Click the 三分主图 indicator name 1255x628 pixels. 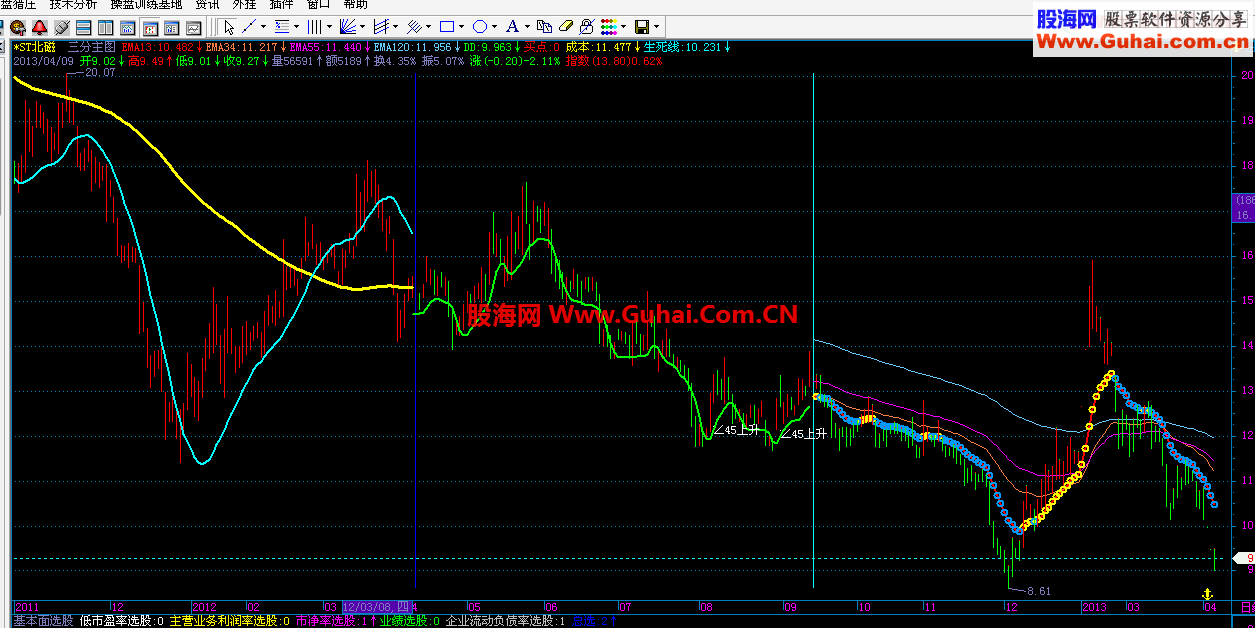(x=92, y=47)
